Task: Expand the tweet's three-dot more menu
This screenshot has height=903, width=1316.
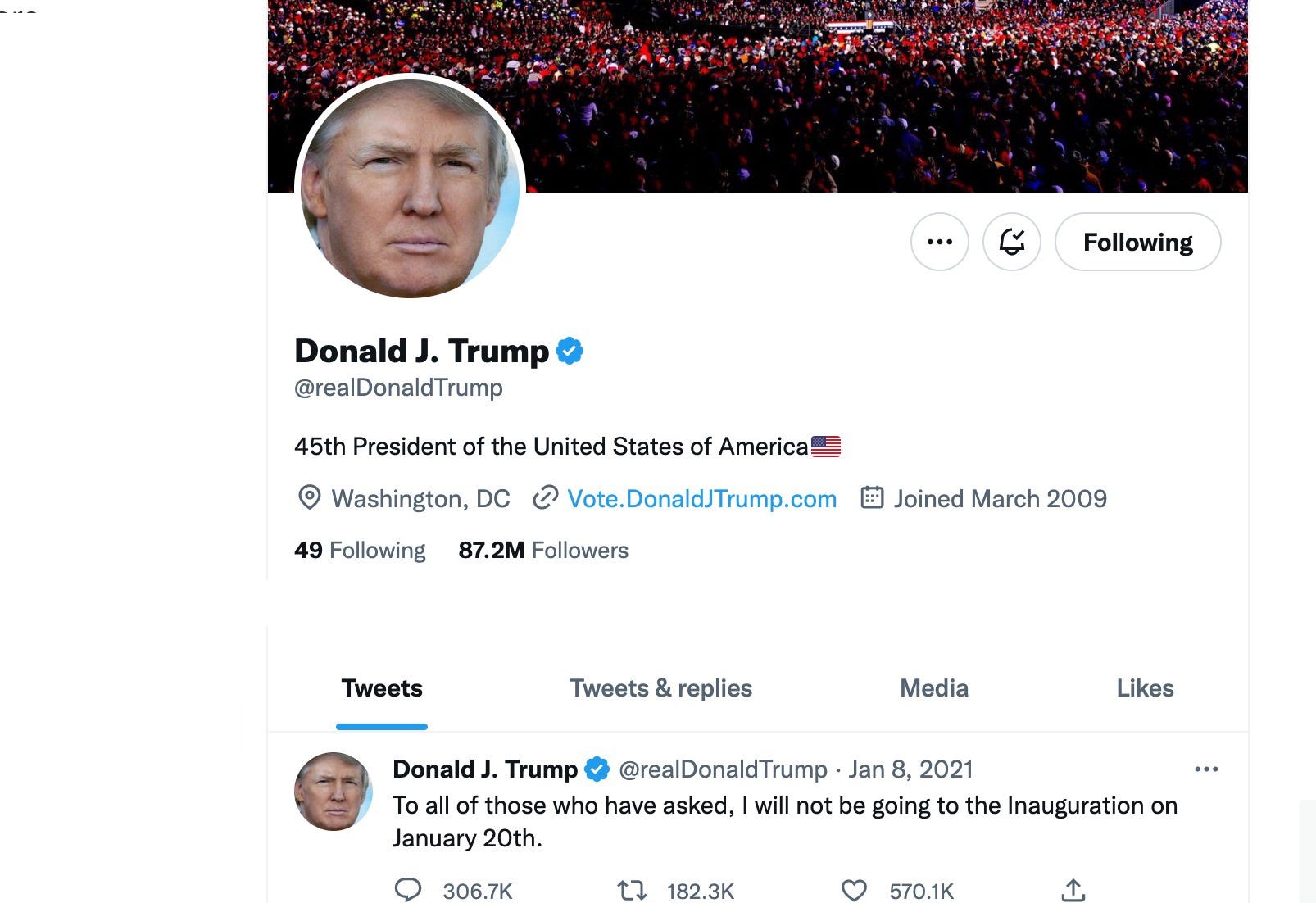Action: click(1206, 769)
